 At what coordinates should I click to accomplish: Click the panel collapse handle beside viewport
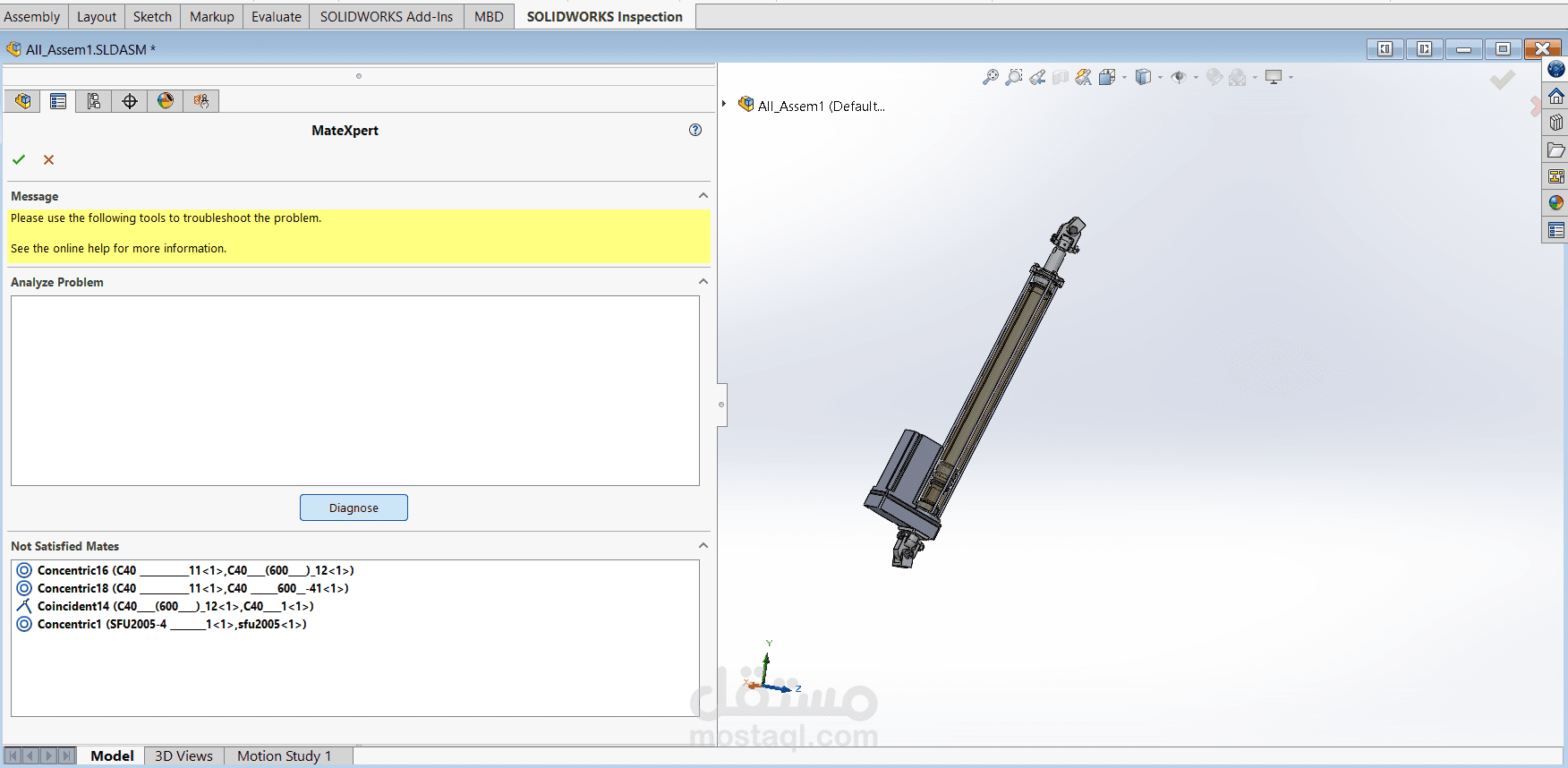(x=721, y=405)
